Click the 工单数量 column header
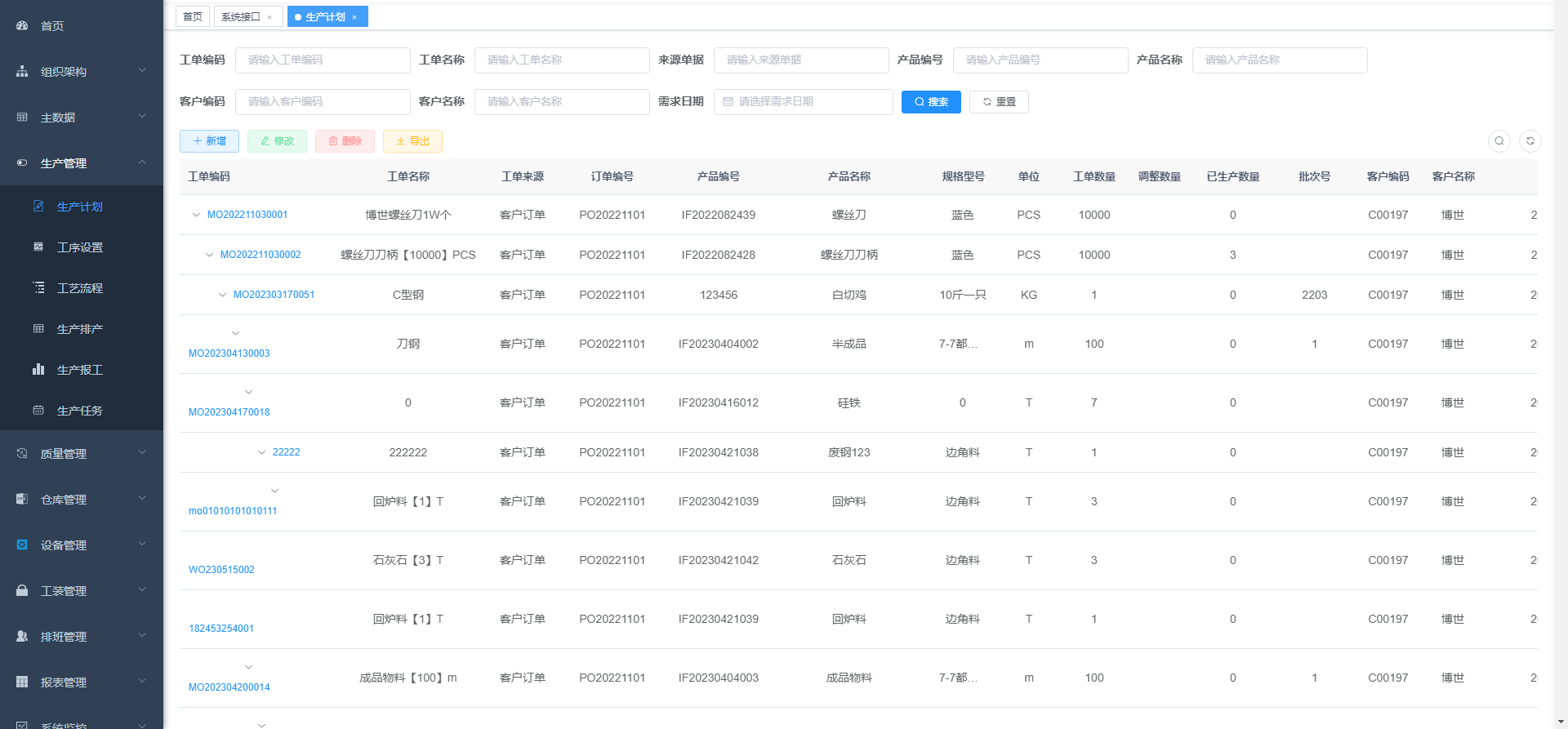Image resolution: width=1568 pixels, height=729 pixels. [1094, 176]
